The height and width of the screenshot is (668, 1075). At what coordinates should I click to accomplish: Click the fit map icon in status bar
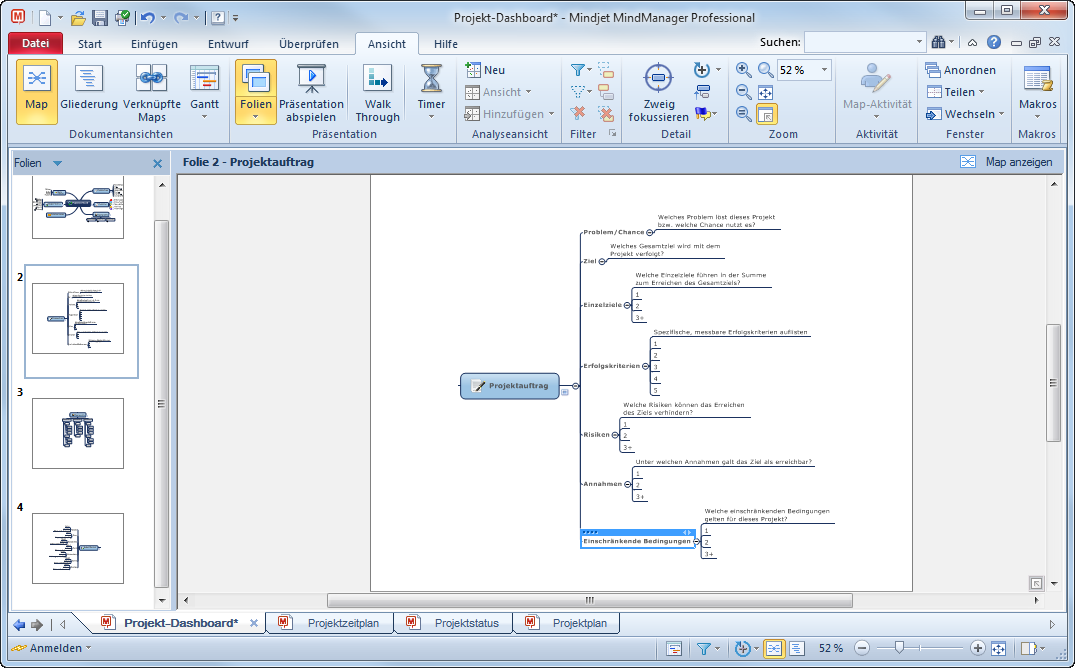(998, 648)
